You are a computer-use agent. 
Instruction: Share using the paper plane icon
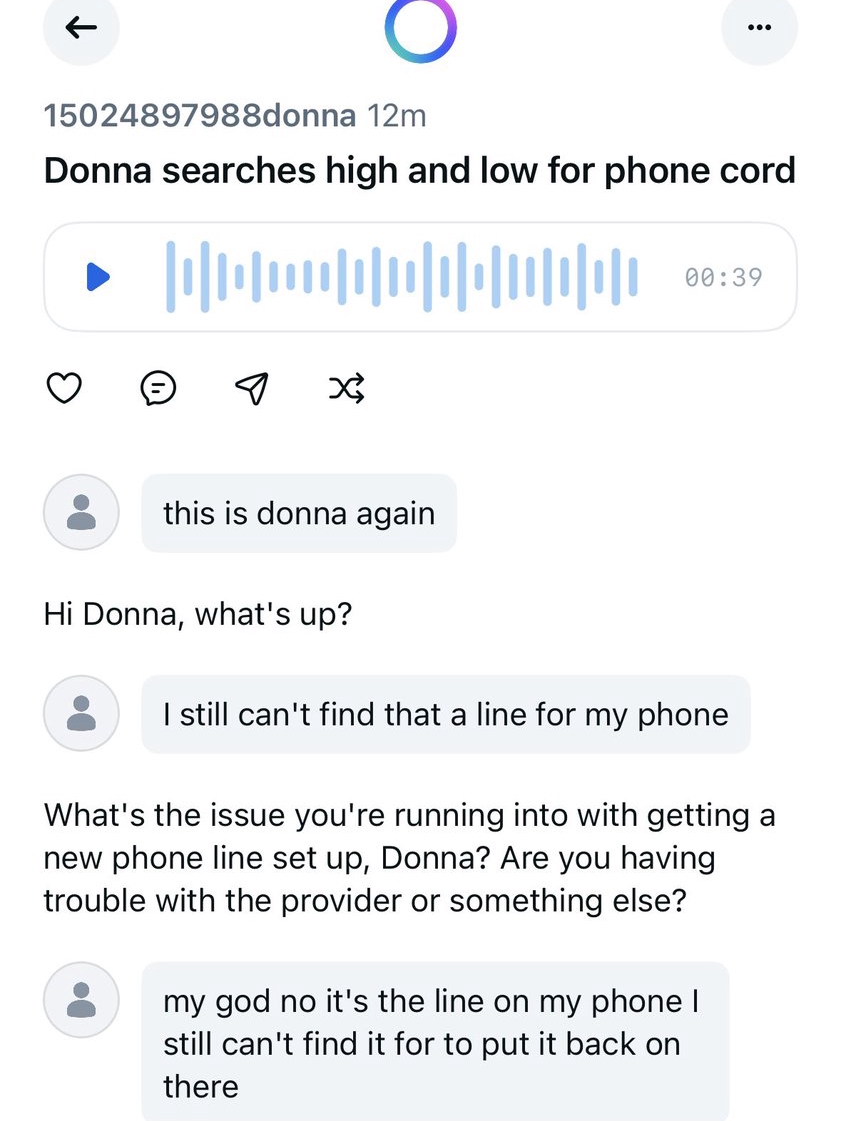click(252, 388)
